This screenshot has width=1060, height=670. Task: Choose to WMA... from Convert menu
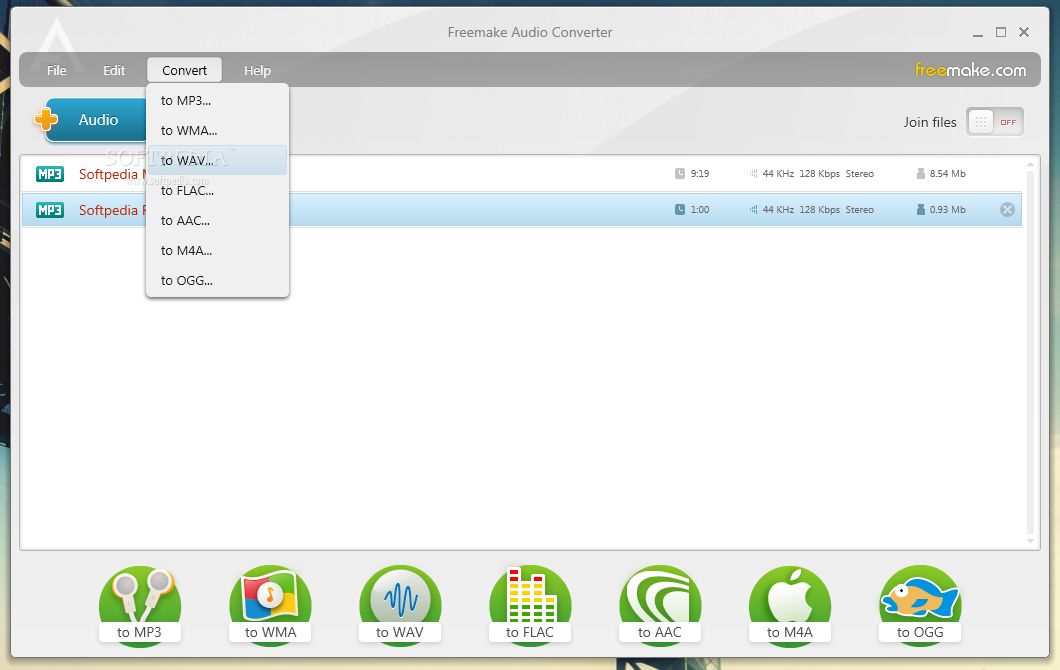[217, 130]
